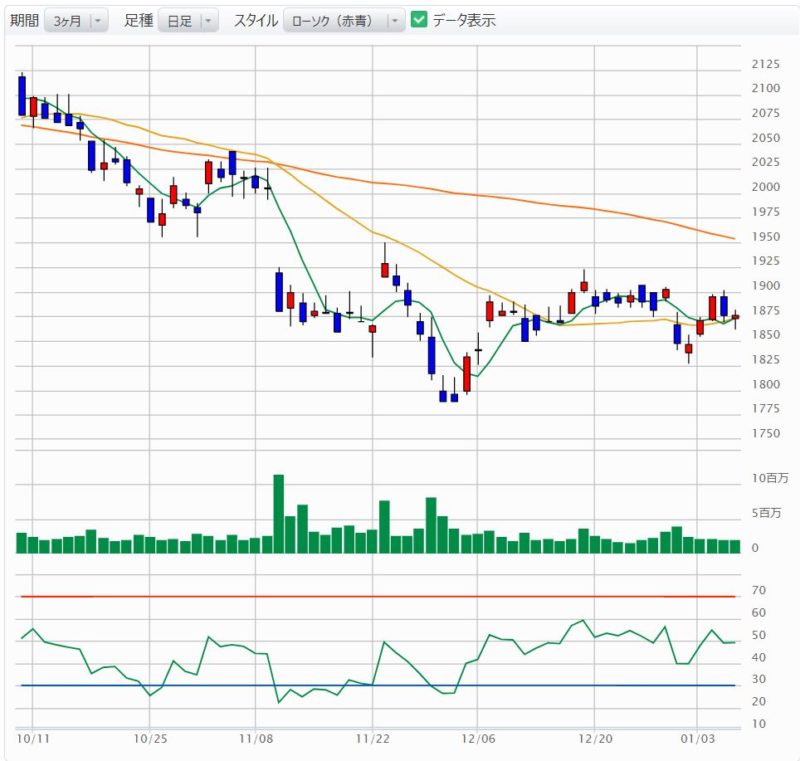Click the 1950 price axis label
The width and height of the screenshot is (800, 761).
(x=766, y=237)
